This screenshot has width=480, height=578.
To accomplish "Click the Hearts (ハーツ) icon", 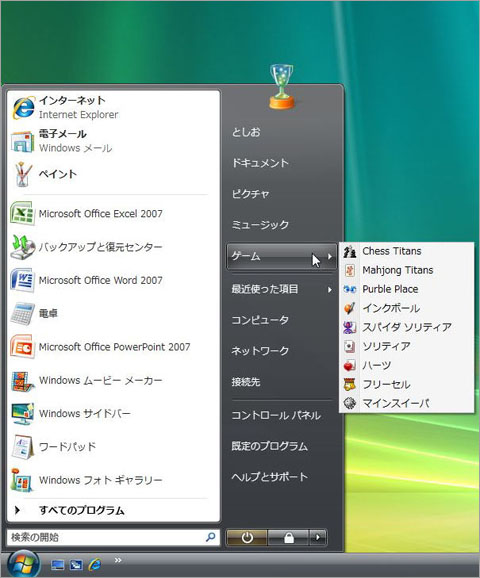I will [349, 365].
